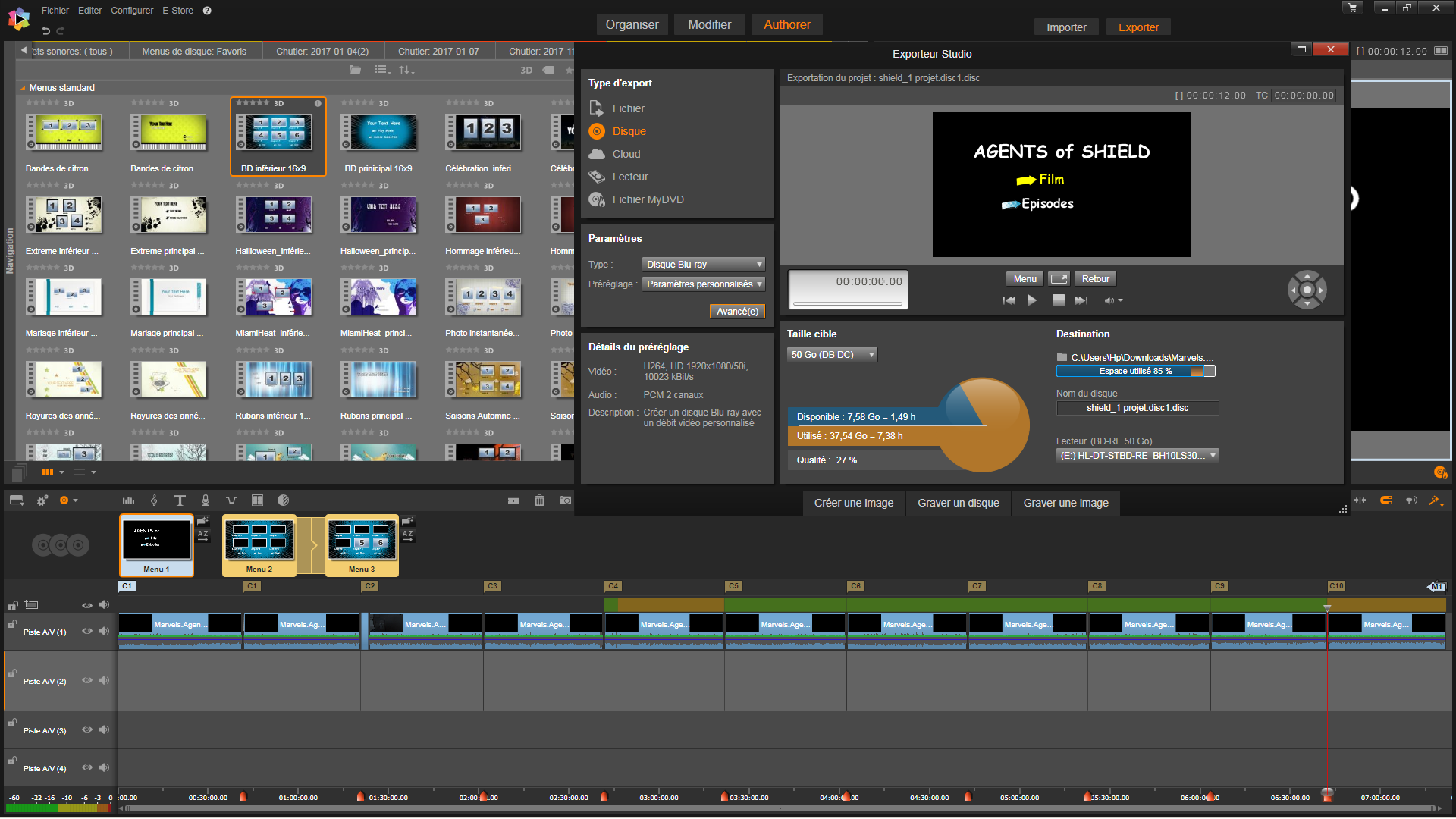Collapse the Menus standard section
1456x819 pixels.
23,88
